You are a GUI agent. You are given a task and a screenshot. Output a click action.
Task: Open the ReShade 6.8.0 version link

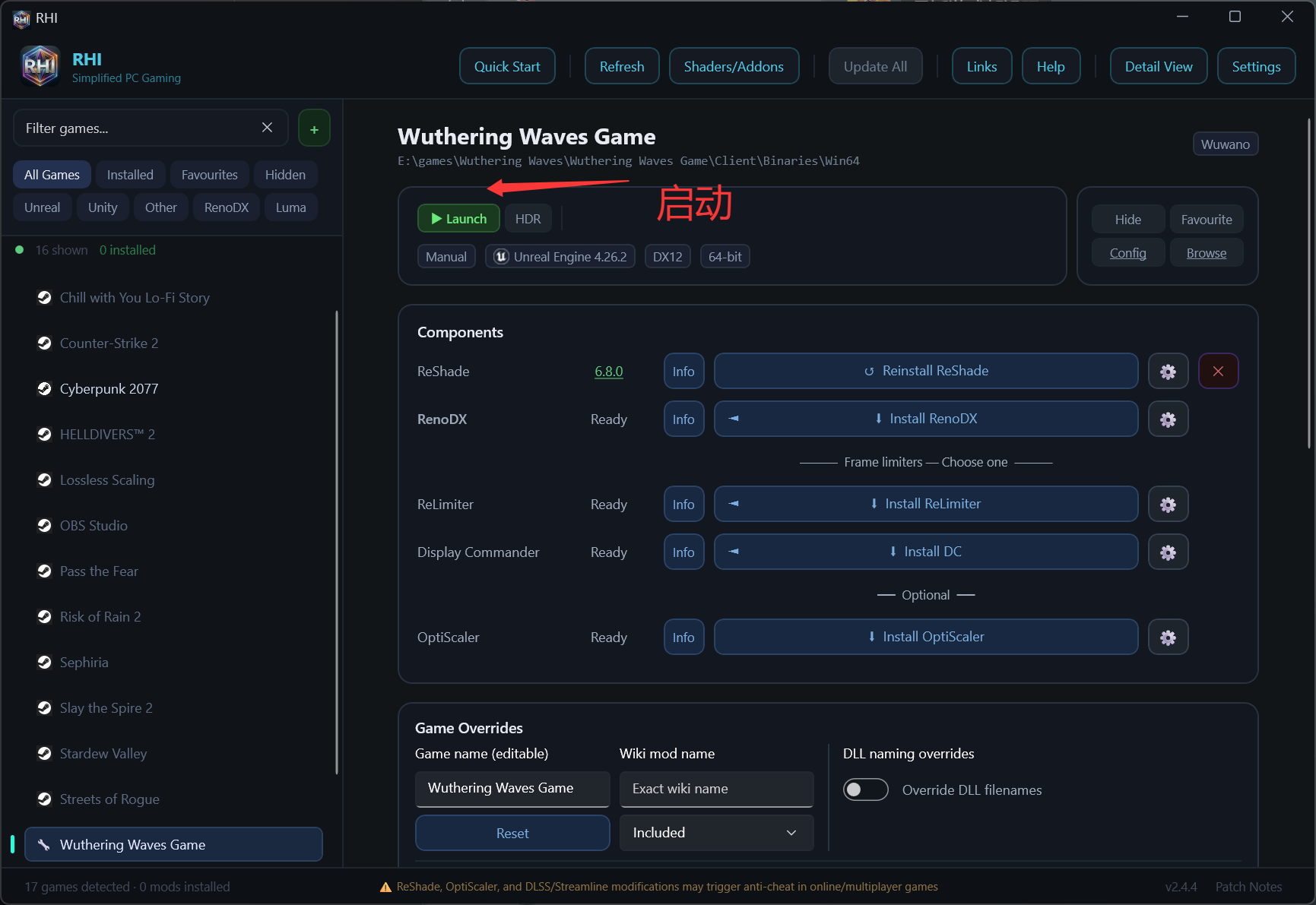click(x=609, y=372)
